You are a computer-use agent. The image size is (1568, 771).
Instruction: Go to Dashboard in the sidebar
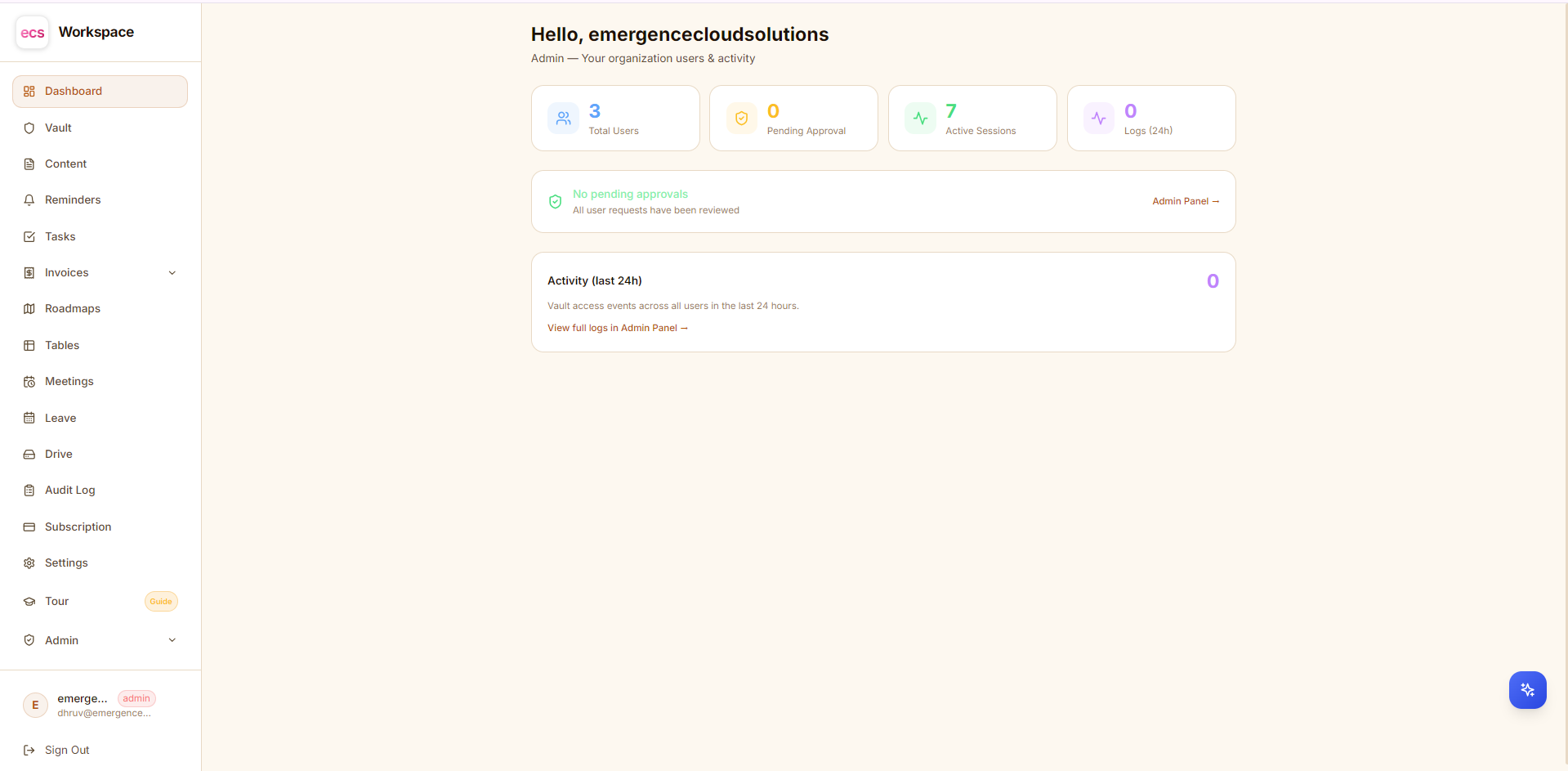pyautogui.click(x=100, y=92)
